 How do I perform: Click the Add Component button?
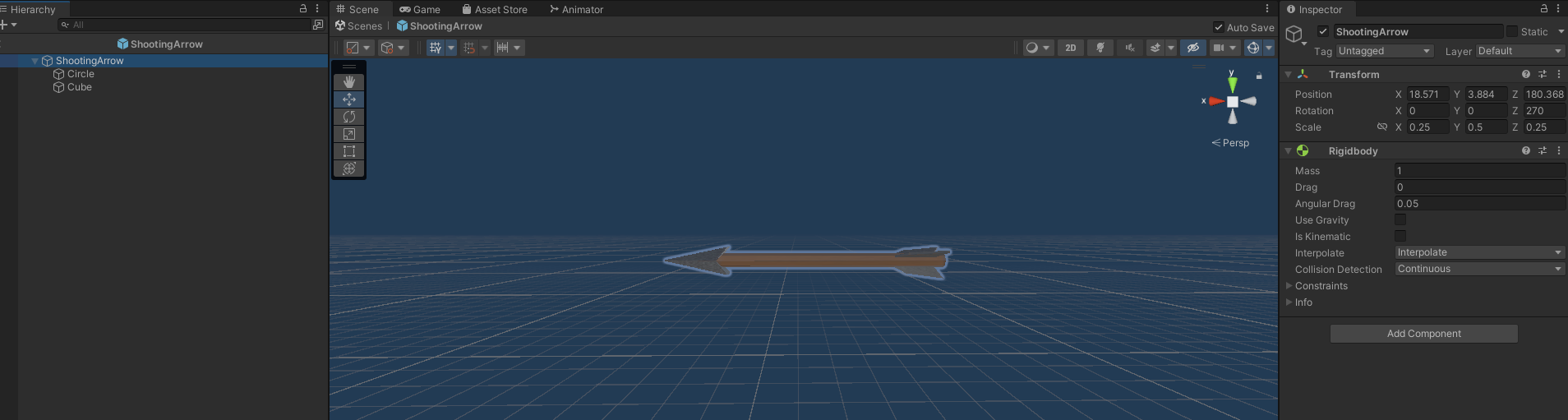click(x=1423, y=334)
